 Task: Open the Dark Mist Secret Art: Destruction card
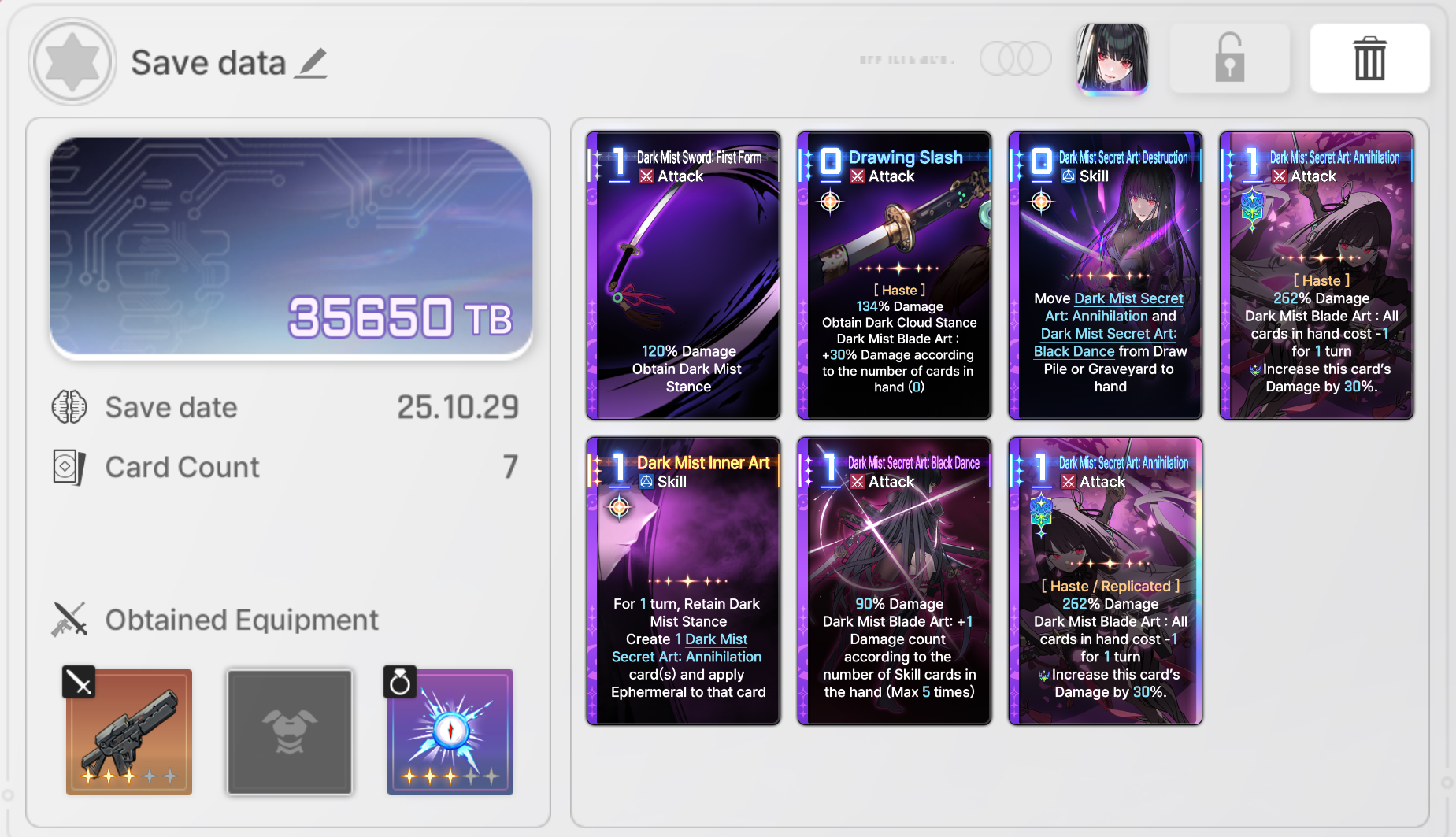(1106, 276)
